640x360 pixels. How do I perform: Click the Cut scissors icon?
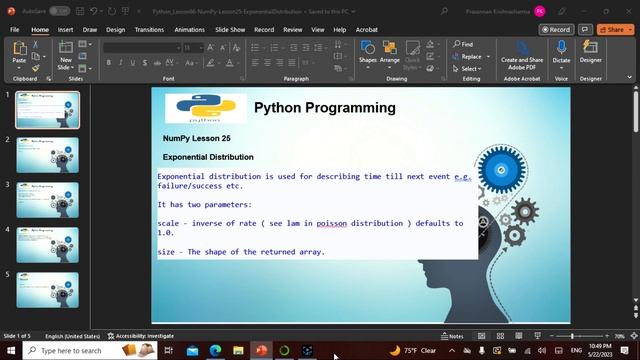point(36,44)
